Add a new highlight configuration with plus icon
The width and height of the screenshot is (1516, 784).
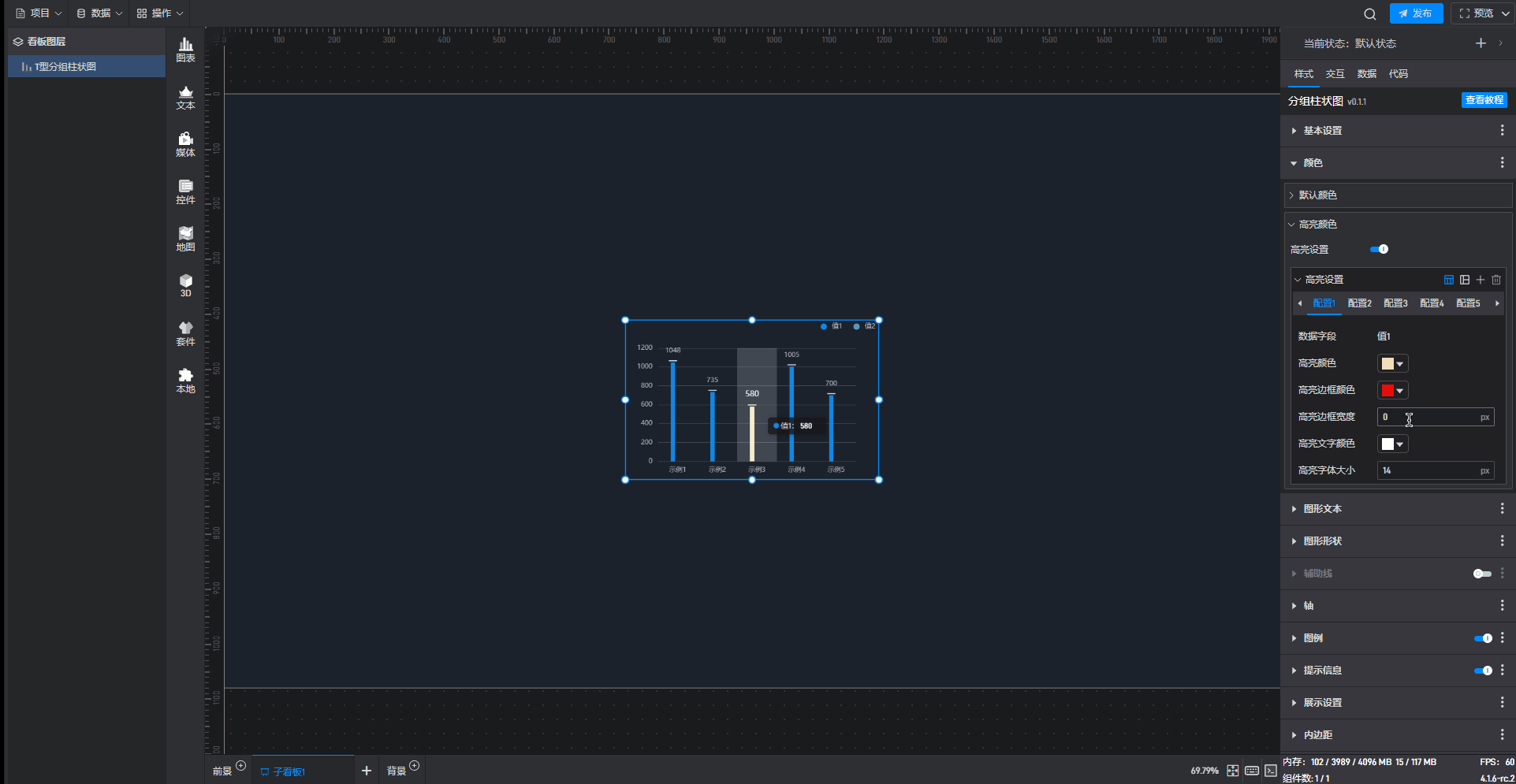pyautogui.click(x=1481, y=280)
